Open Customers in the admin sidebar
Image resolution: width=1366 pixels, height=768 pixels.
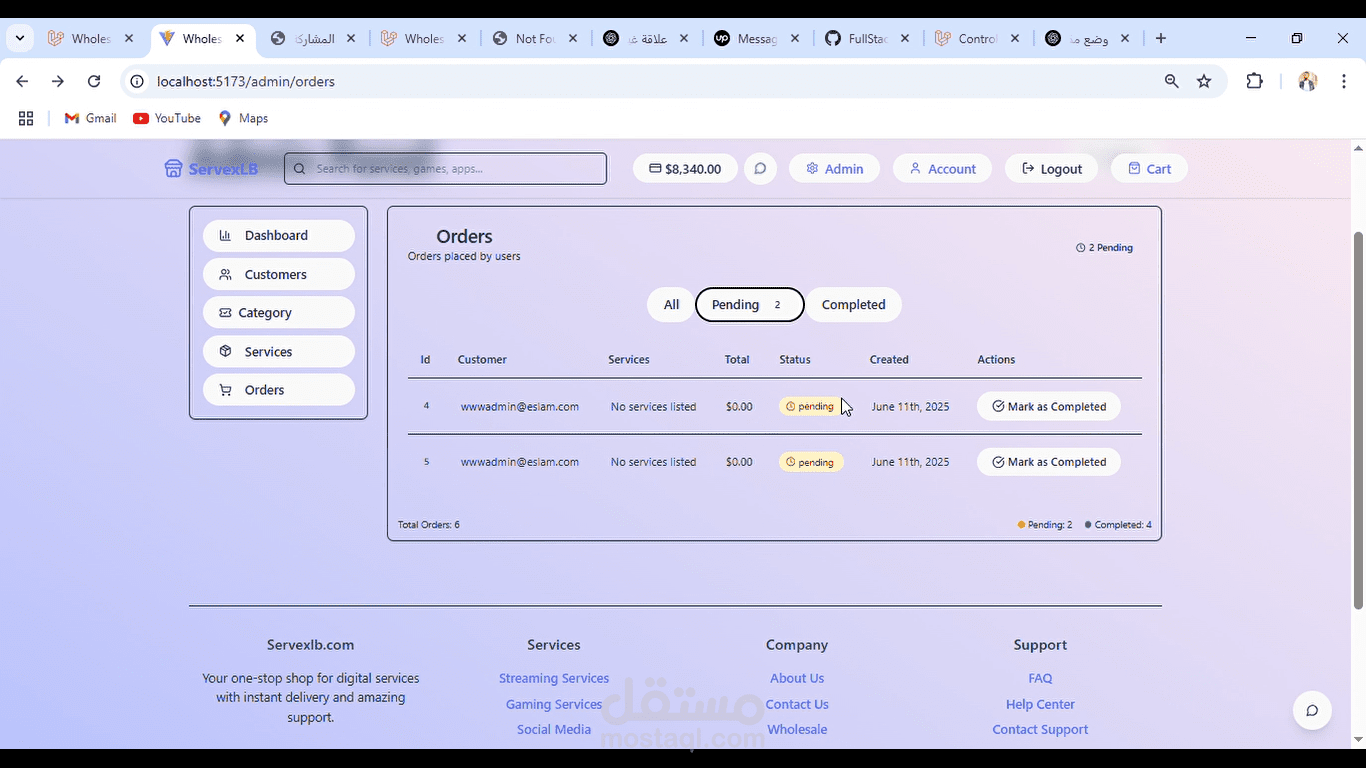[x=279, y=275]
